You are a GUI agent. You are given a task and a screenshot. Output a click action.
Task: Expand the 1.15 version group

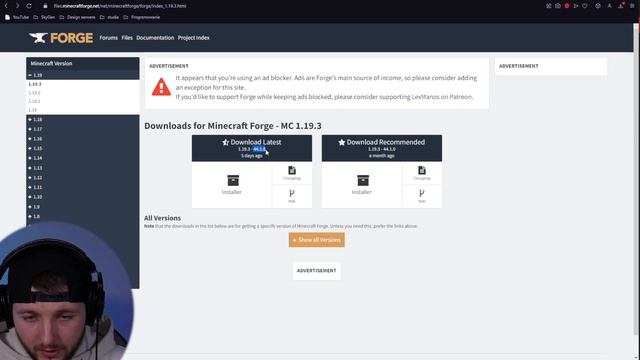35,149
